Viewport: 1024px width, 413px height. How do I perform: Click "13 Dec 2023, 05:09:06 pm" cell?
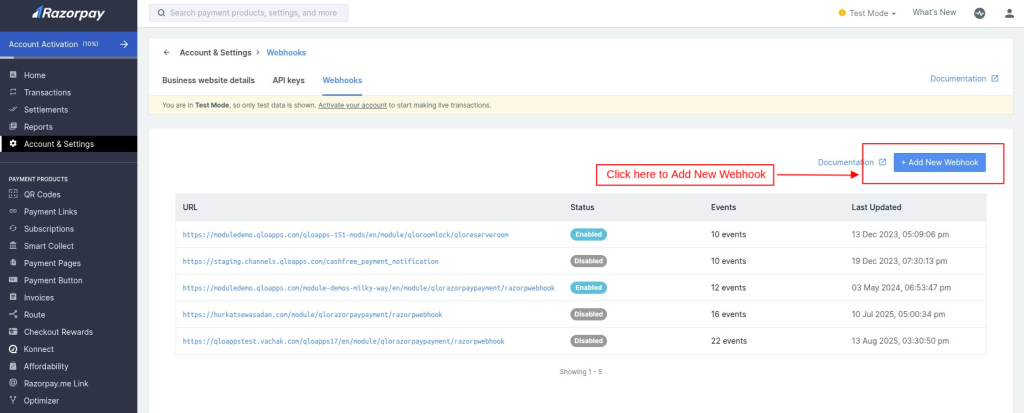click(901, 234)
